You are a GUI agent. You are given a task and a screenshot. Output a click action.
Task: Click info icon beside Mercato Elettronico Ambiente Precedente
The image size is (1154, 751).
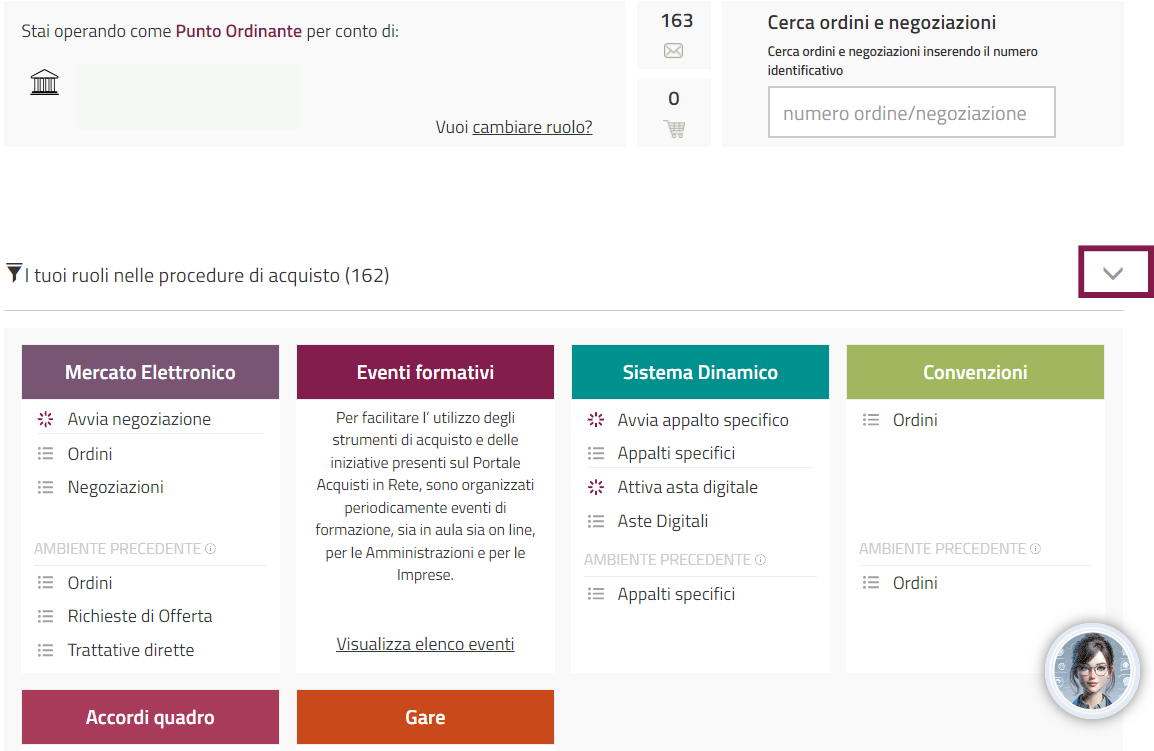tap(211, 549)
